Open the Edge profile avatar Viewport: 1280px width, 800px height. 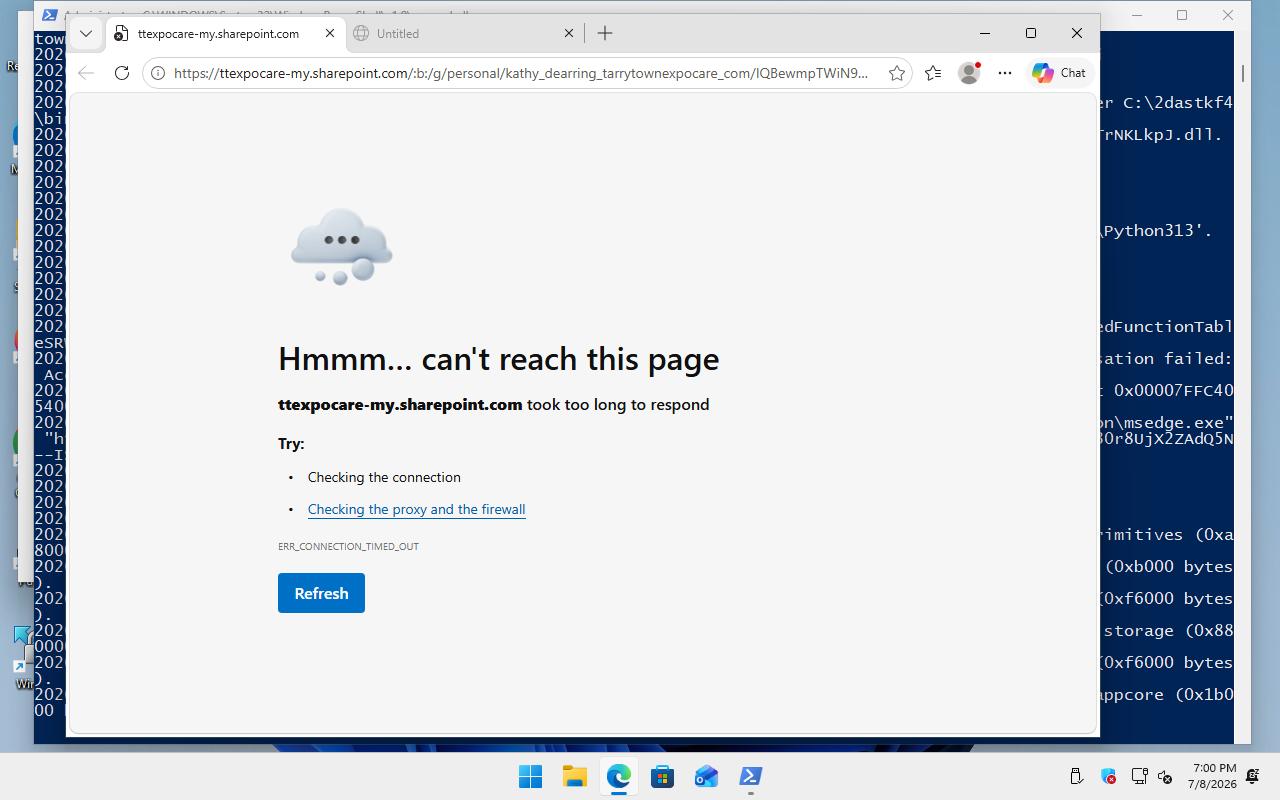(x=969, y=73)
